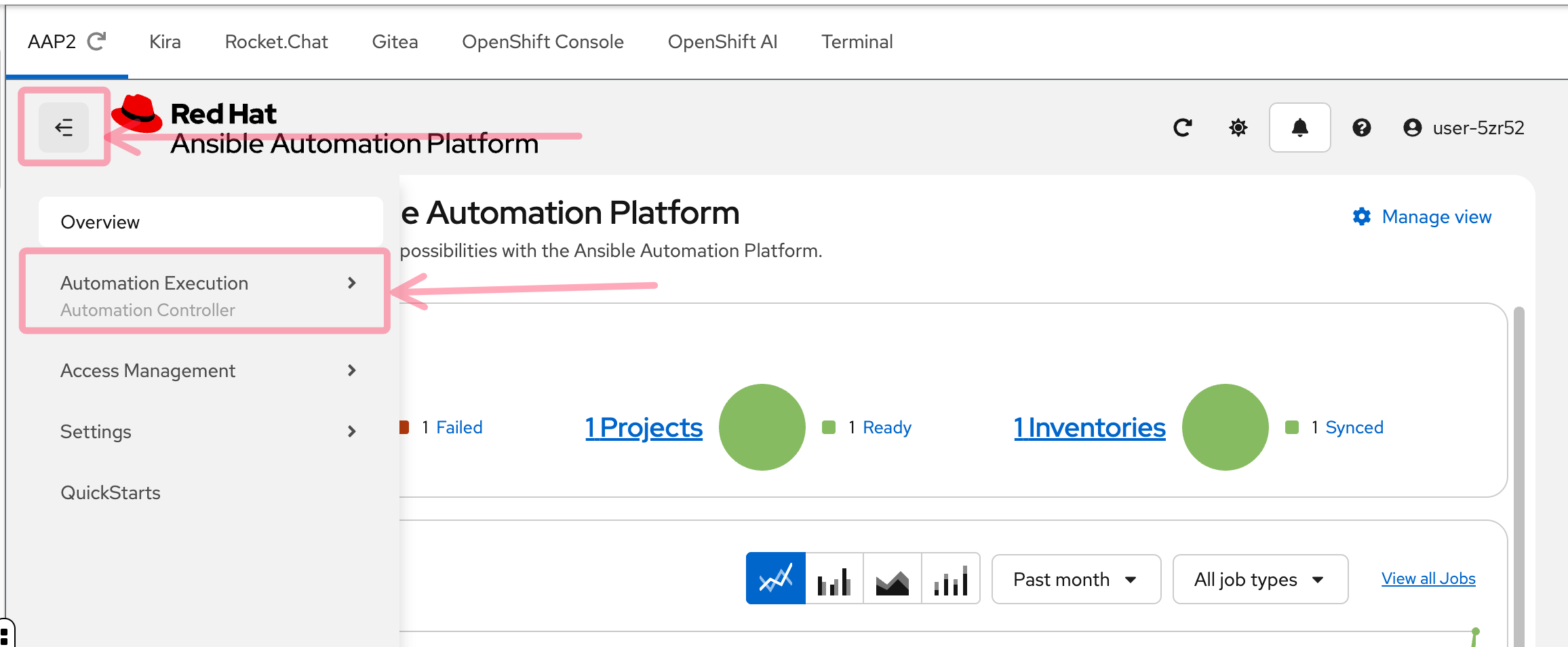The height and width of the screenshot is (647, 1568).
Task: Click the Inventories green donut chart
Action: pos(1226,427)
